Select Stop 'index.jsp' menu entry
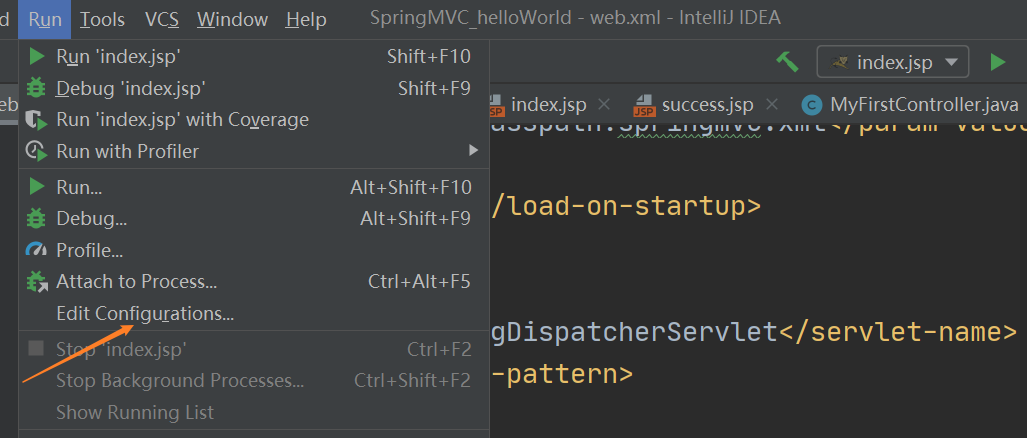Screen dimensions: 1027x438 click(x=254, y=349)
